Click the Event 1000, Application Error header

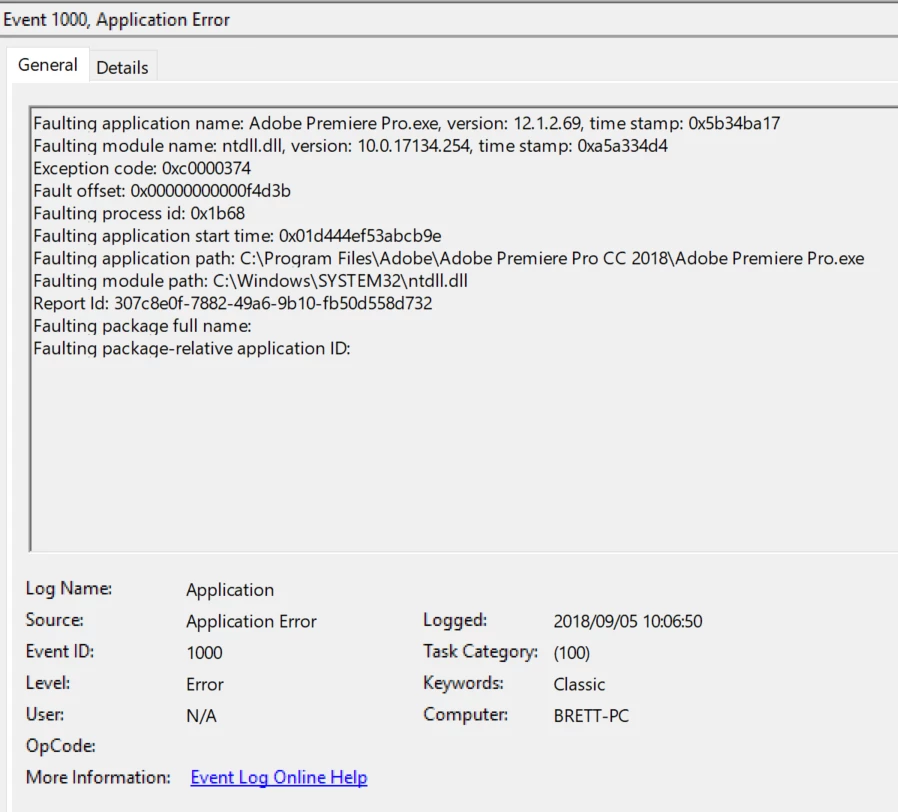[x=116, y=20]
